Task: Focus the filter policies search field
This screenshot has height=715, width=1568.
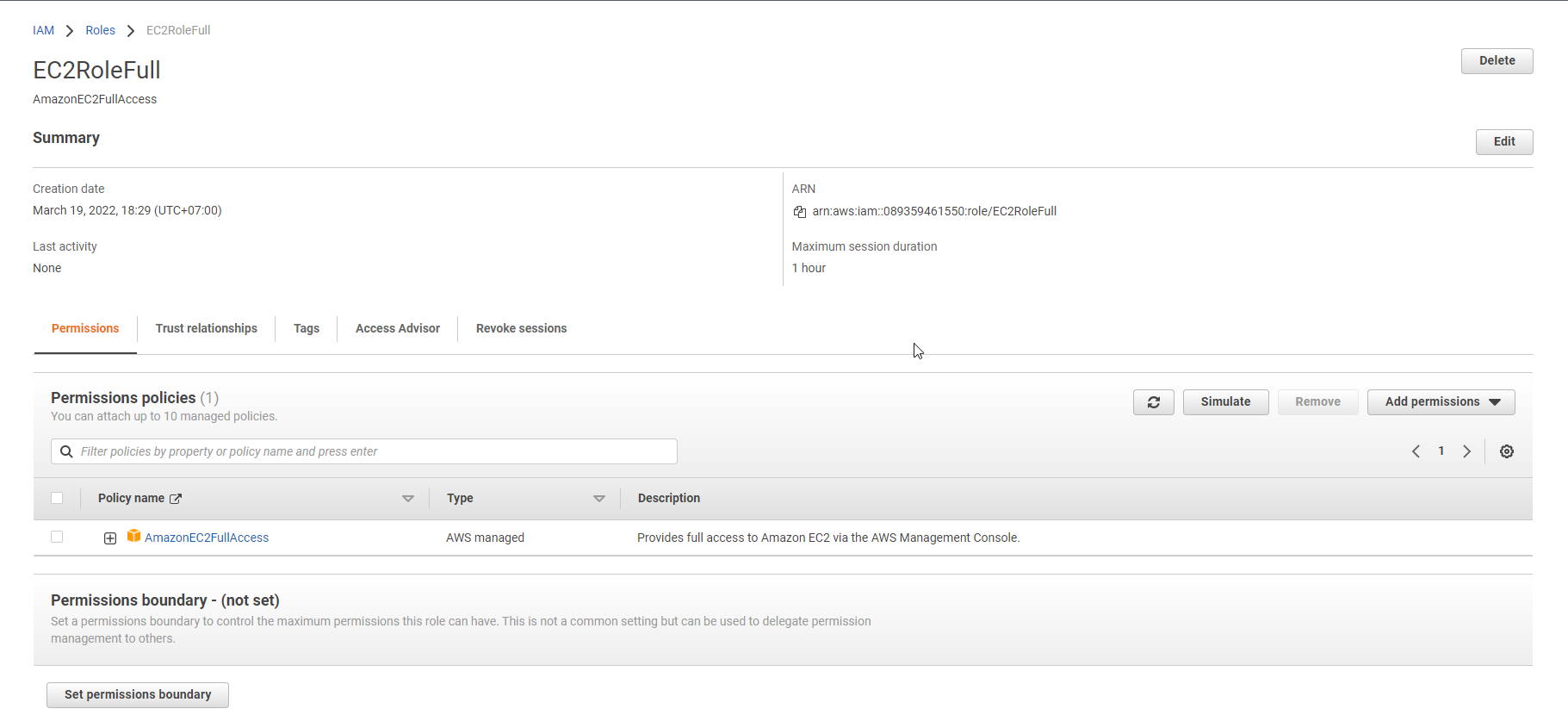Action: coord(364,451)
